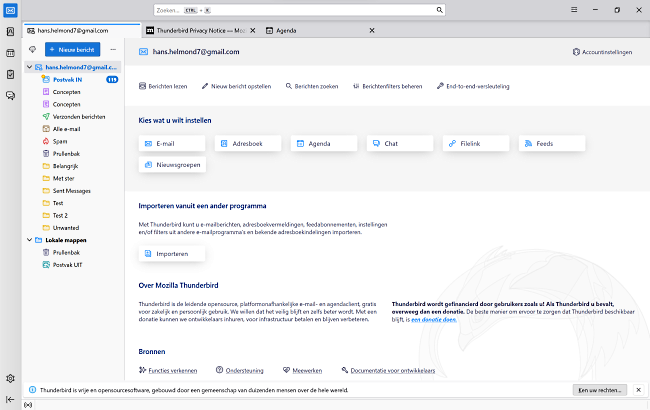The width and height of the screenshot is (650, 410).
Task: Dismiss the open-source notification bar
Action: click(638, 390)
